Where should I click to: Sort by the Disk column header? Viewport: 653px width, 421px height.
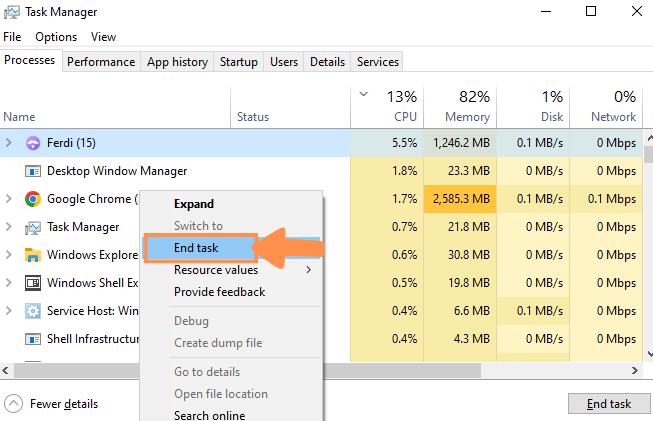click(x=533, y=107)
